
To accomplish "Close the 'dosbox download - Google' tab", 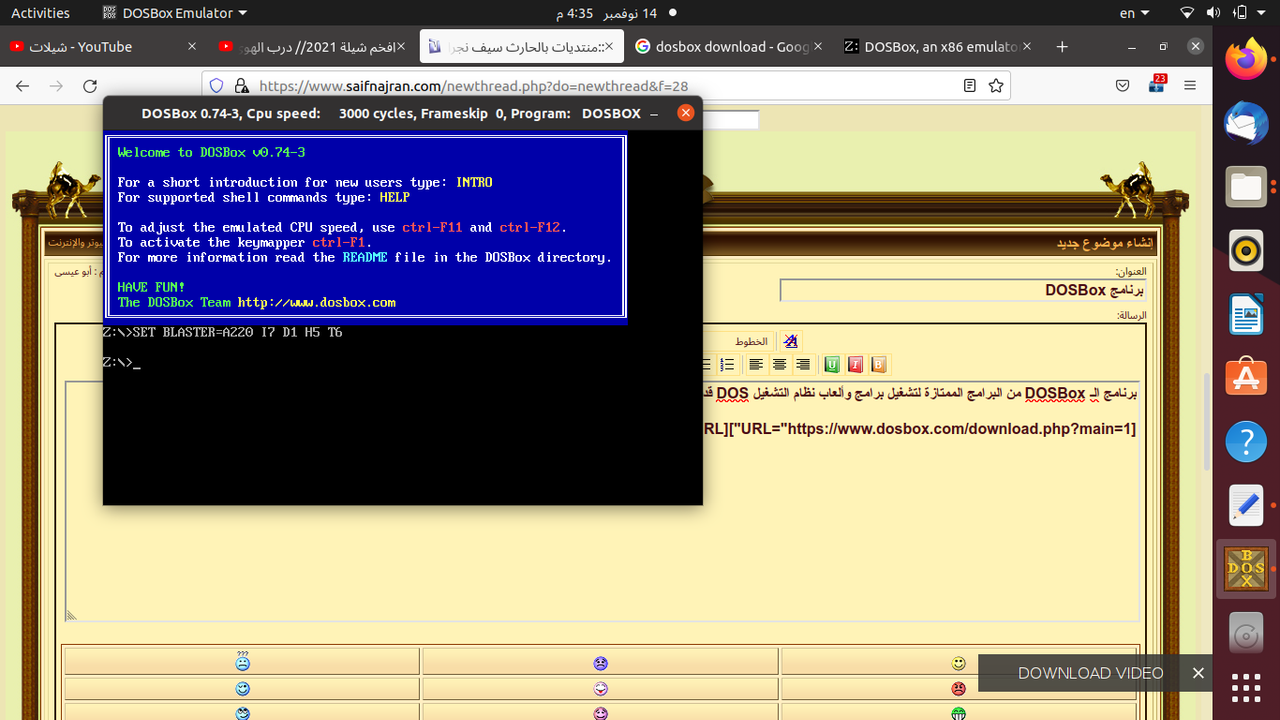I will click(x=818, y=46).
